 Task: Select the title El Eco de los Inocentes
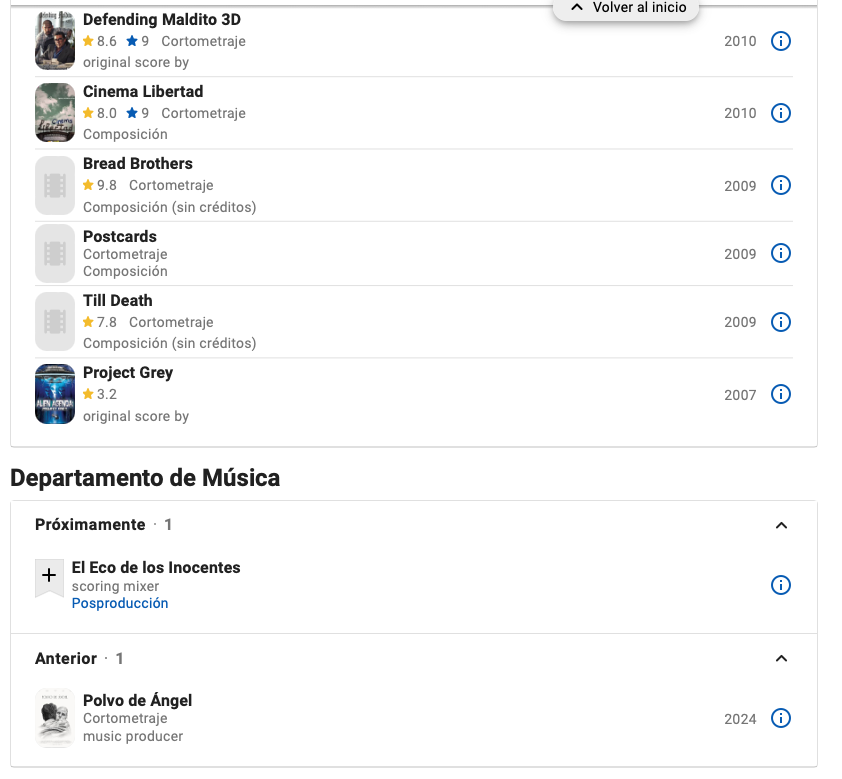pos(155,567)
